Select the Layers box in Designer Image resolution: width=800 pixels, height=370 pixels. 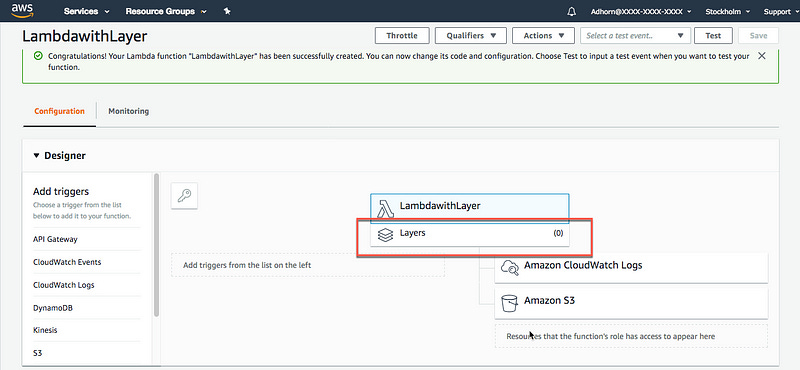pyautogui.click(x=469, y=235)
